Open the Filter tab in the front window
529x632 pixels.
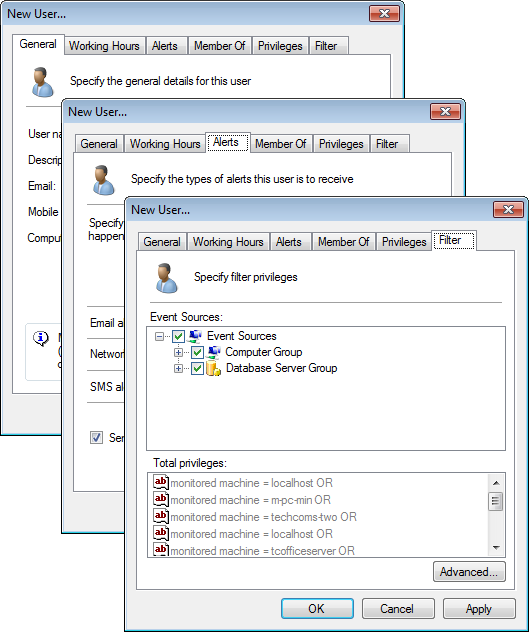tap(454, 240)
